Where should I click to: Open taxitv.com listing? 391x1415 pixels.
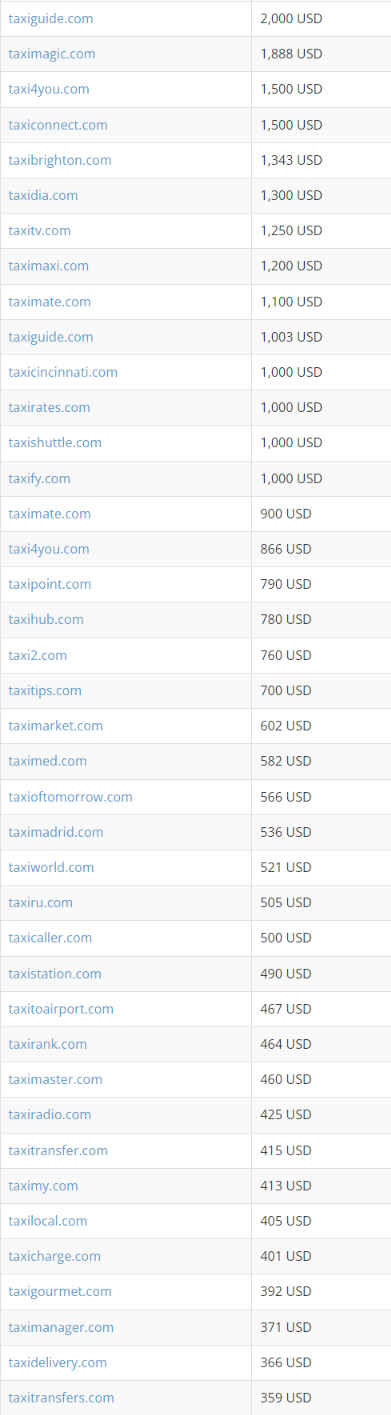tap(40, 231)
